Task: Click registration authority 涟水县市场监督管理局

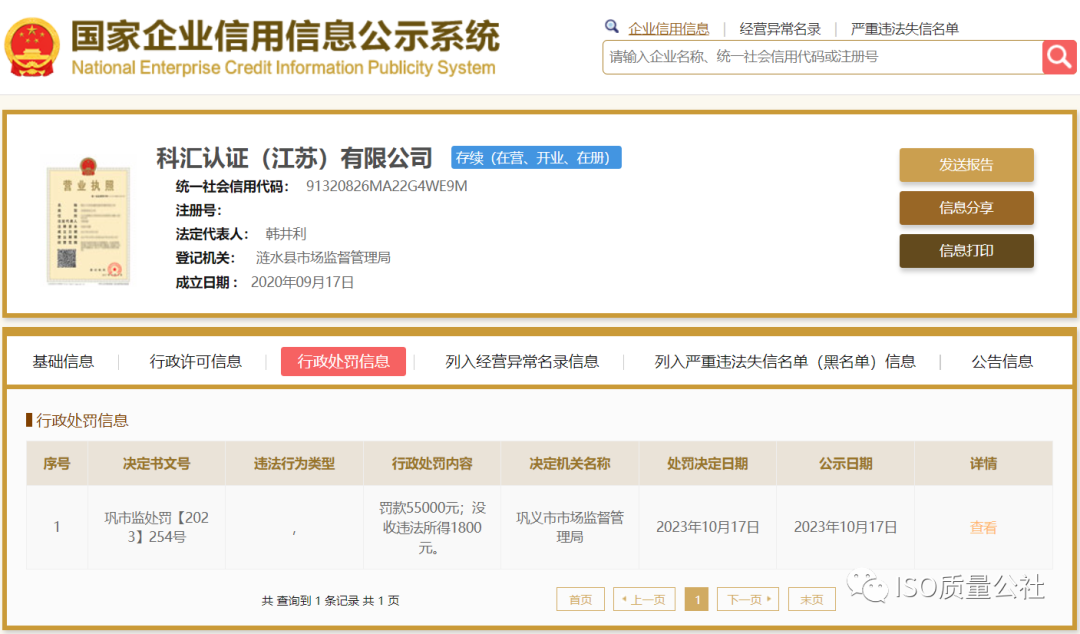Action: coord(323,258)
